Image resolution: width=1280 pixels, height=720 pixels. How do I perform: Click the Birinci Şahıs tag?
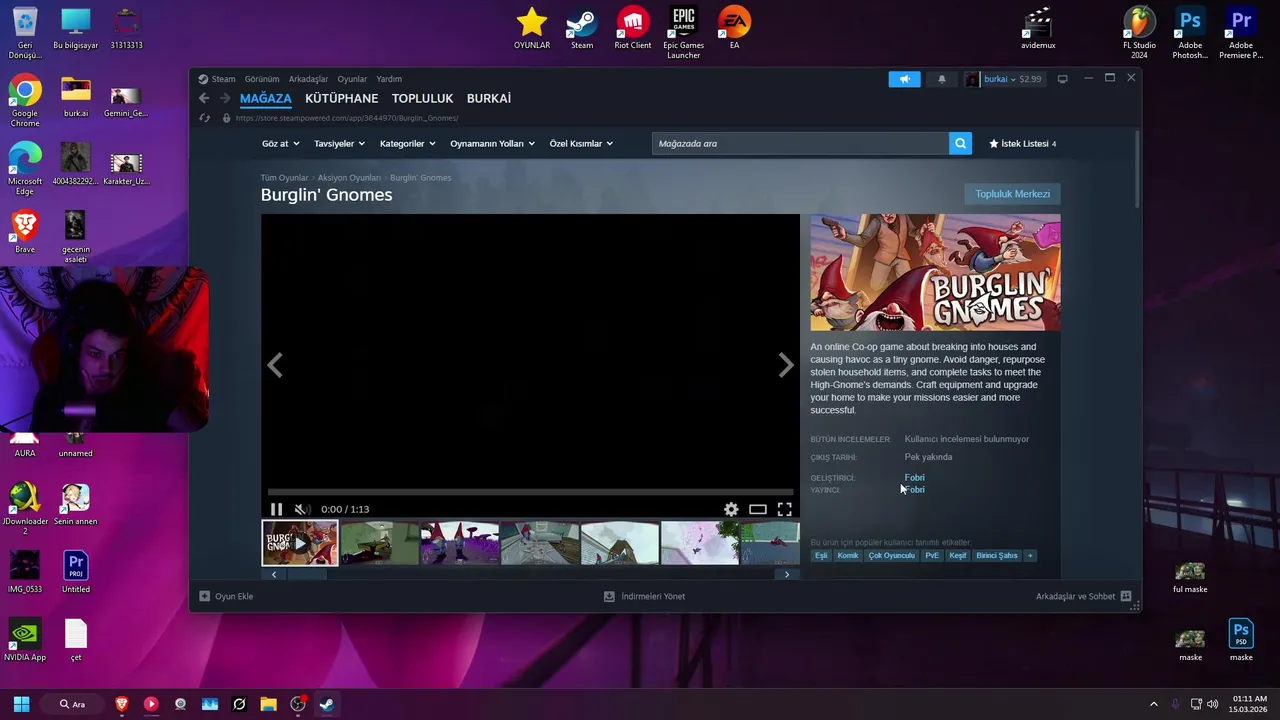point(997,555)
